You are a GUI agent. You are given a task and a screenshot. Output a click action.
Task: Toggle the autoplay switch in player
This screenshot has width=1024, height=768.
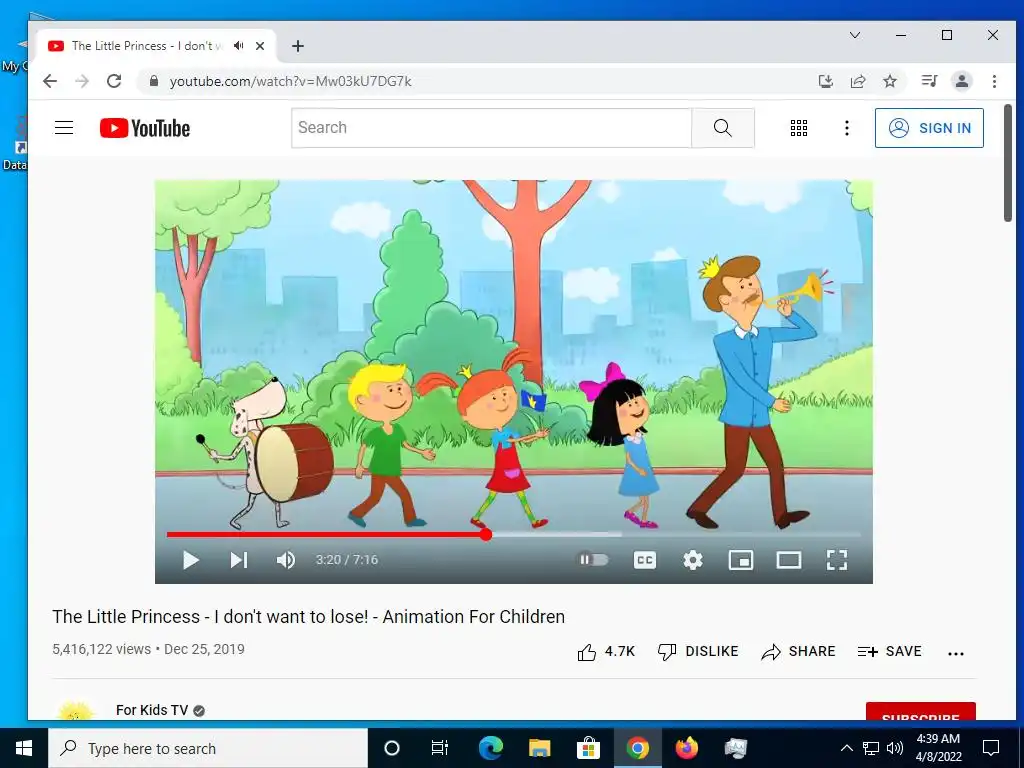(593, 560)
